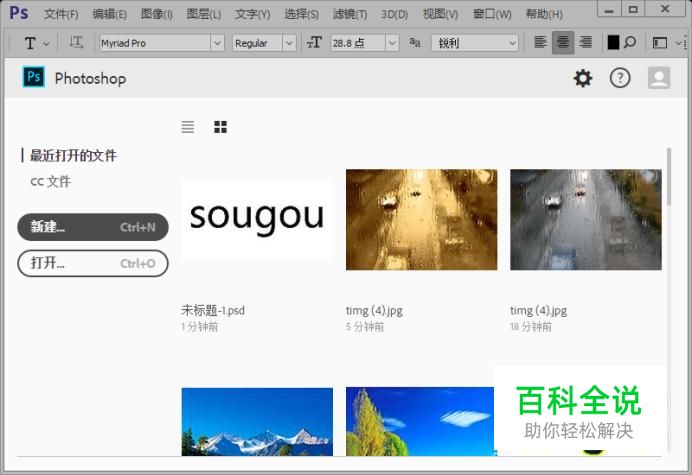Expand the workspace switcher arrow
The image size is (692, 475).
click(x=678, y=43)
